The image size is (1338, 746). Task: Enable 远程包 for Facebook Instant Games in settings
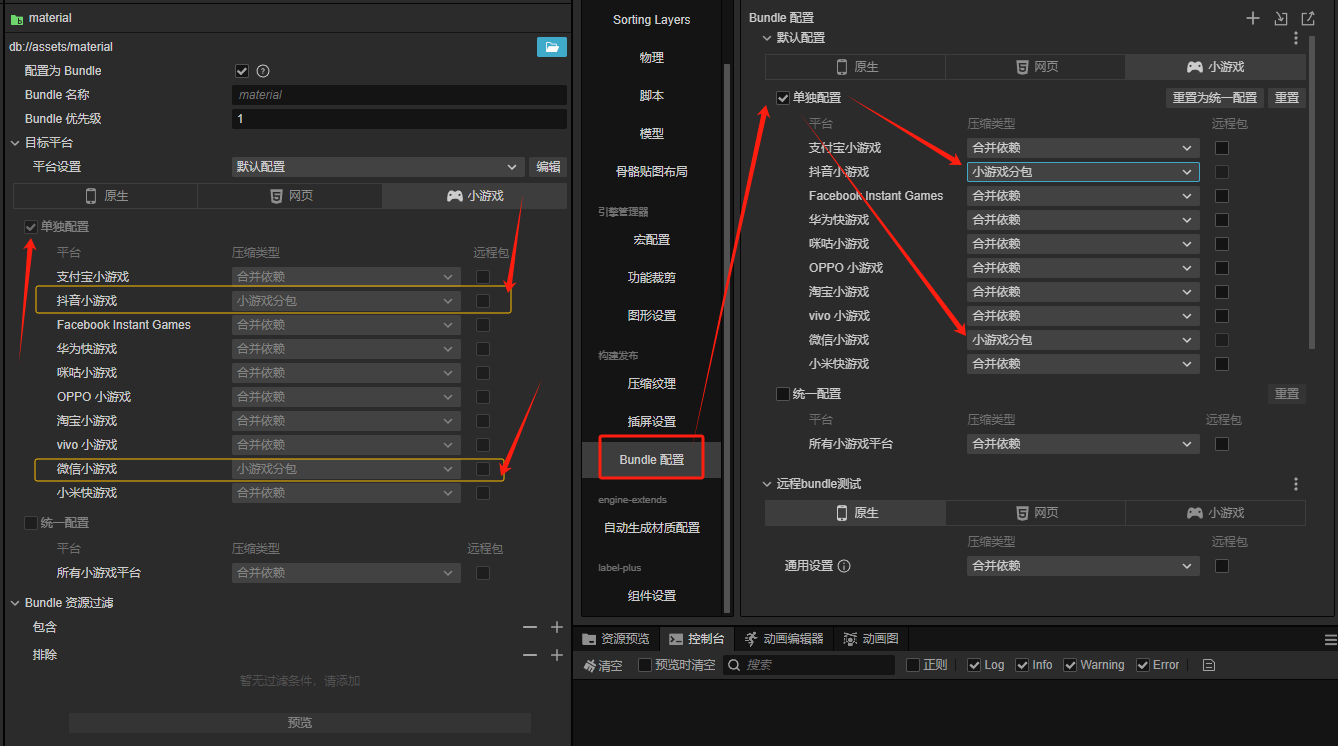click(1221, 196)
